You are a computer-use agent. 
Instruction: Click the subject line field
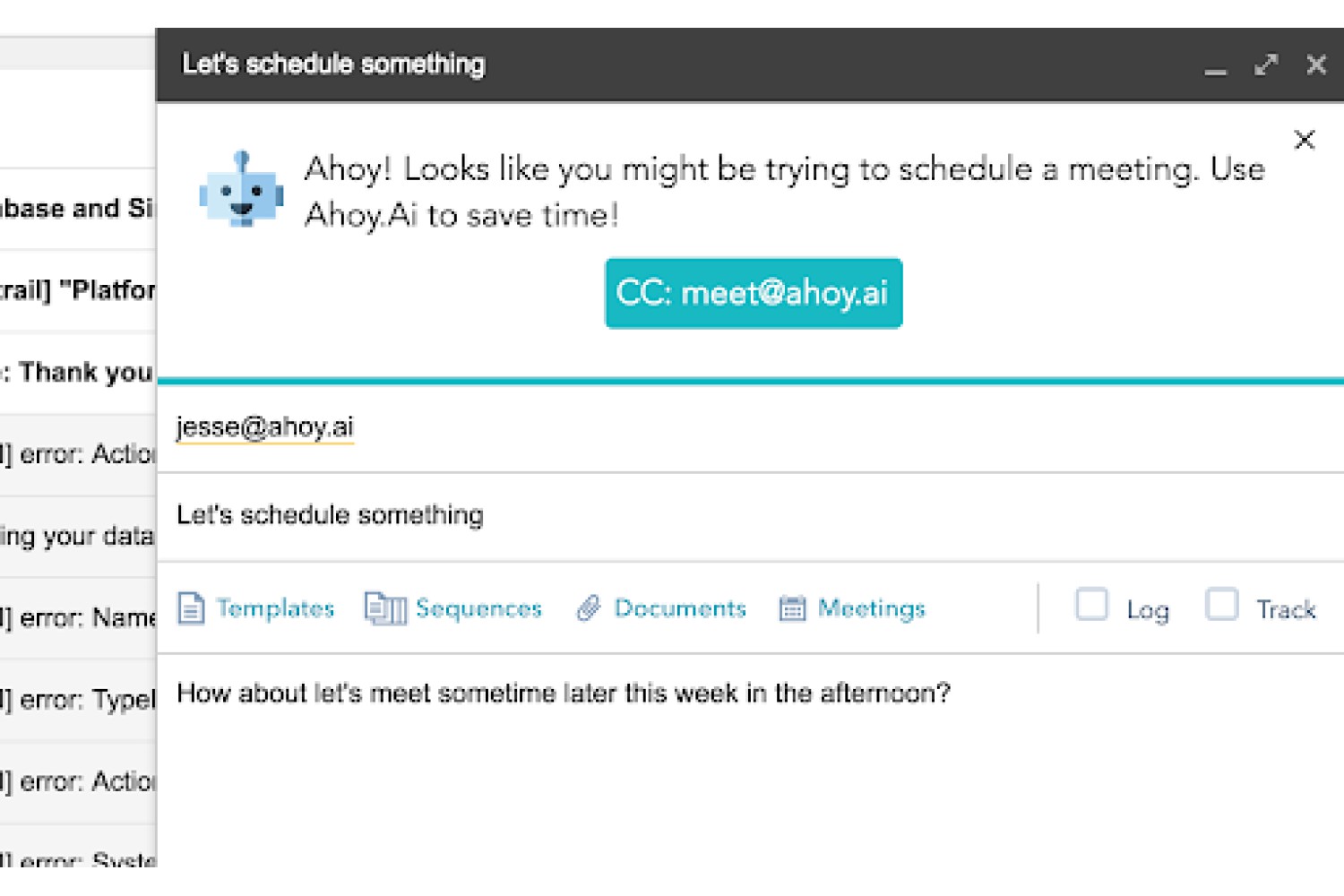pyautogui.click(x=751, y=516)
